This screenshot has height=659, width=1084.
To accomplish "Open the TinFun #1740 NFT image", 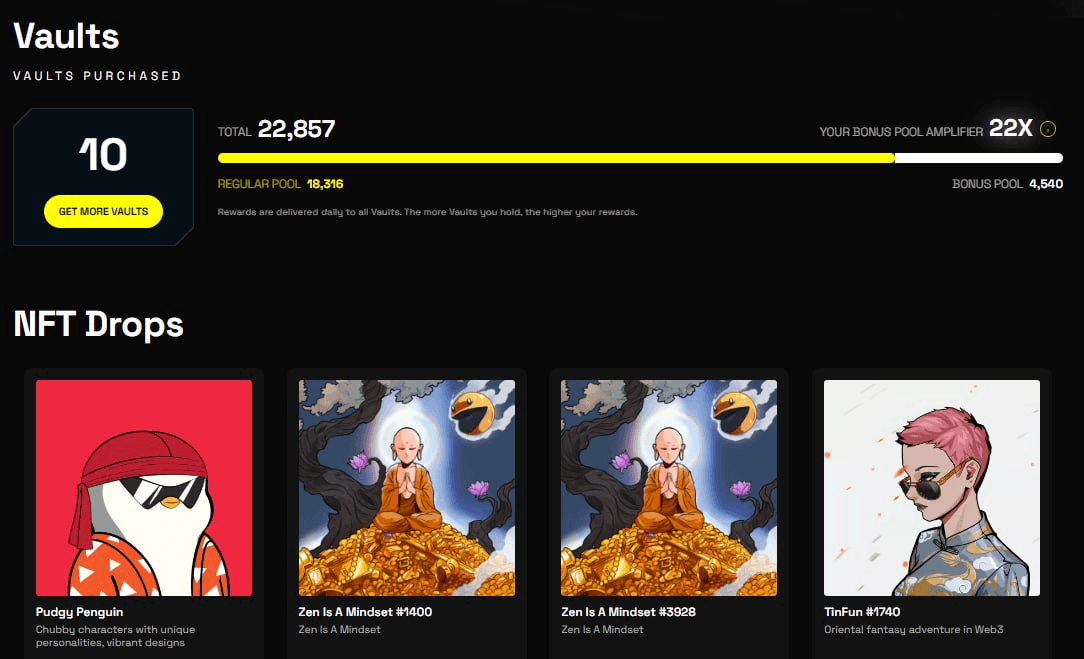I will pyautogui.click(x=932, y=488).
